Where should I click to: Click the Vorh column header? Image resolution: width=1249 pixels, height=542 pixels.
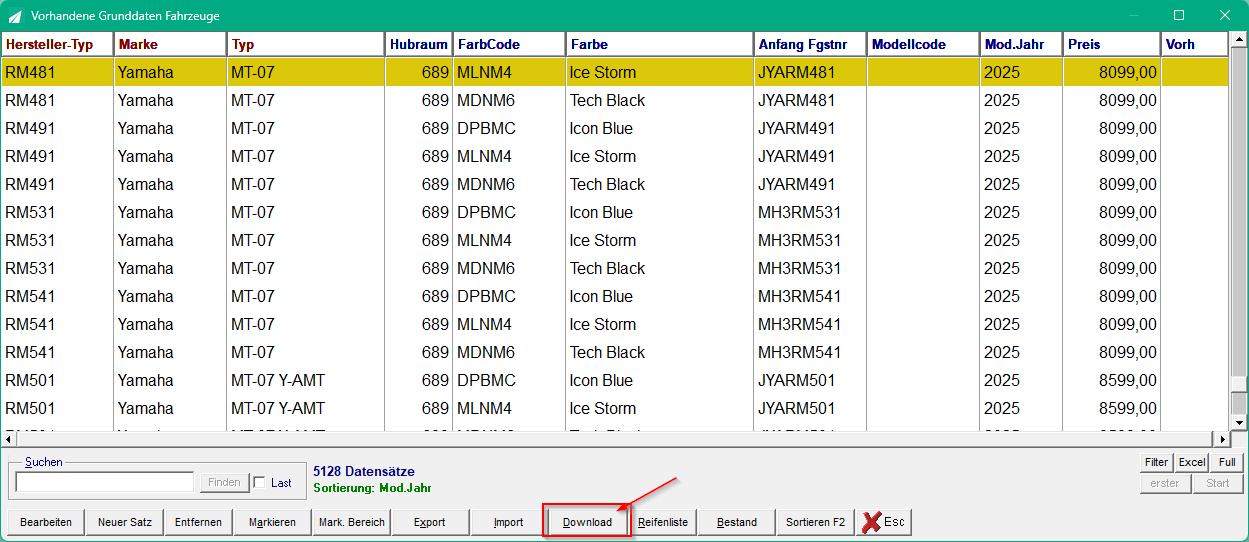tap(1194, 44)
